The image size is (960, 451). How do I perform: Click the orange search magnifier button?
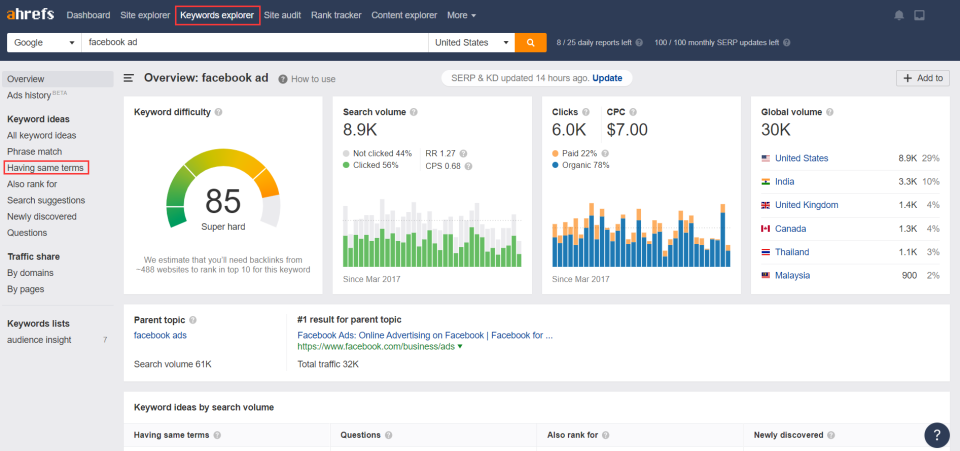point(531,43)
